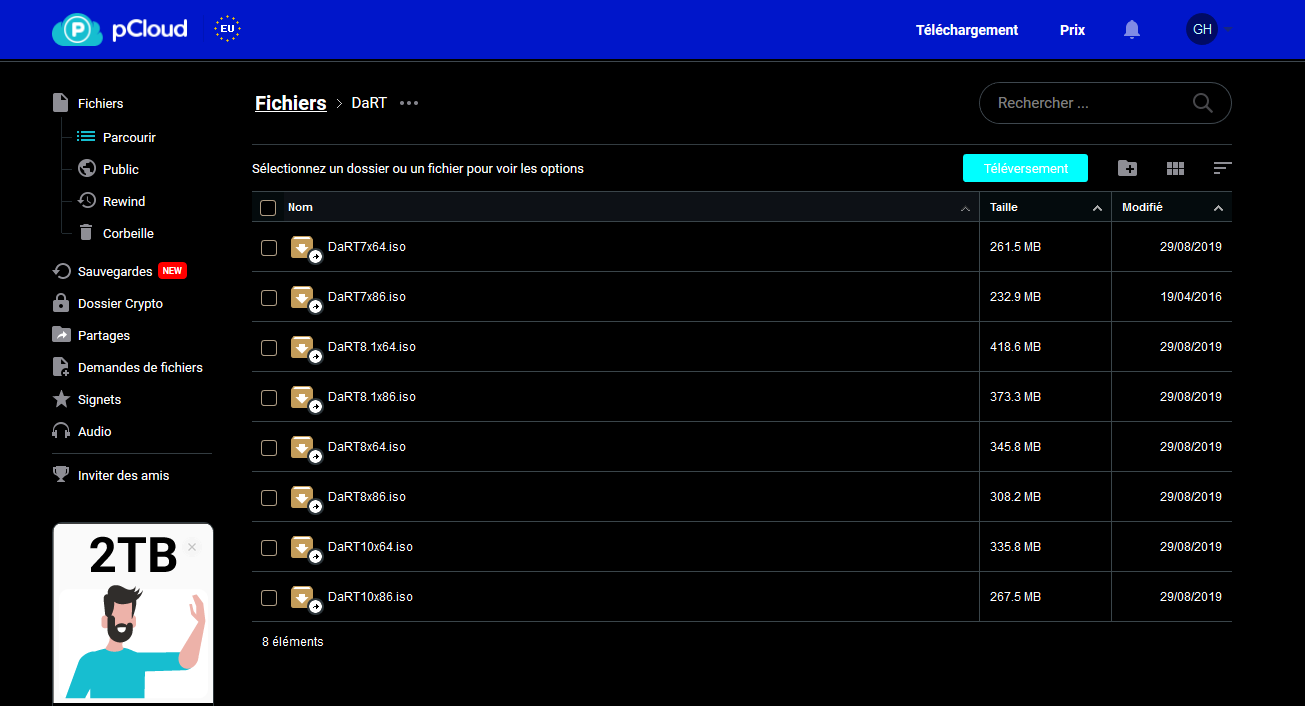The width and height of the screenshot is (1305, 706).
Task: Open the DaRT folder more-options dots
Action: point(409,103)
